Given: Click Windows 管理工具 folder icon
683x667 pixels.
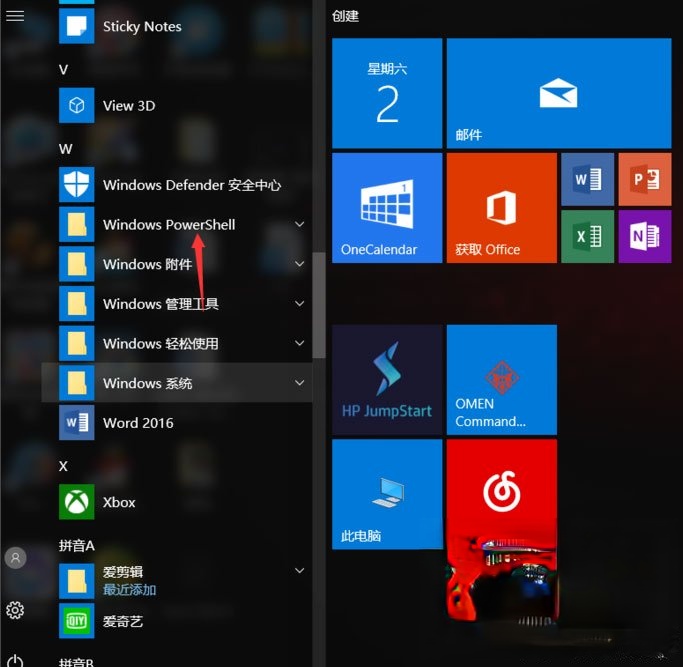Looking at the screenshot, I should 77,304.
